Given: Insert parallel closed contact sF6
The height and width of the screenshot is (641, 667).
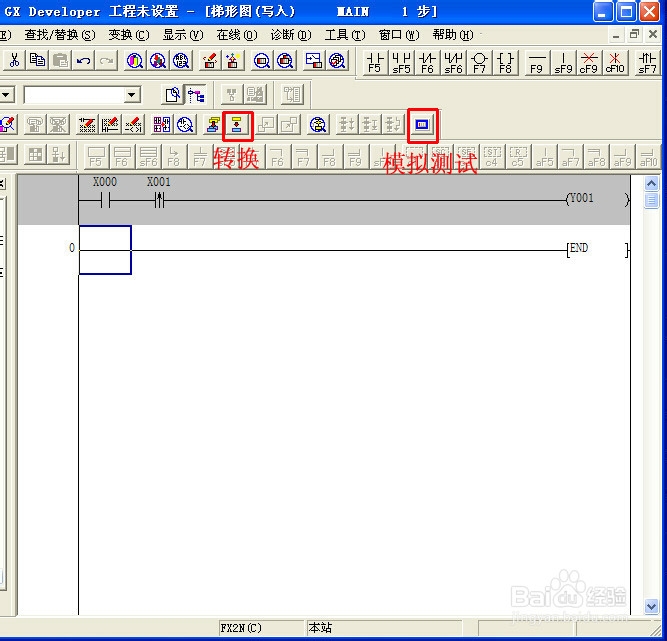Looking at the screenshot, I should pos(453,63).
